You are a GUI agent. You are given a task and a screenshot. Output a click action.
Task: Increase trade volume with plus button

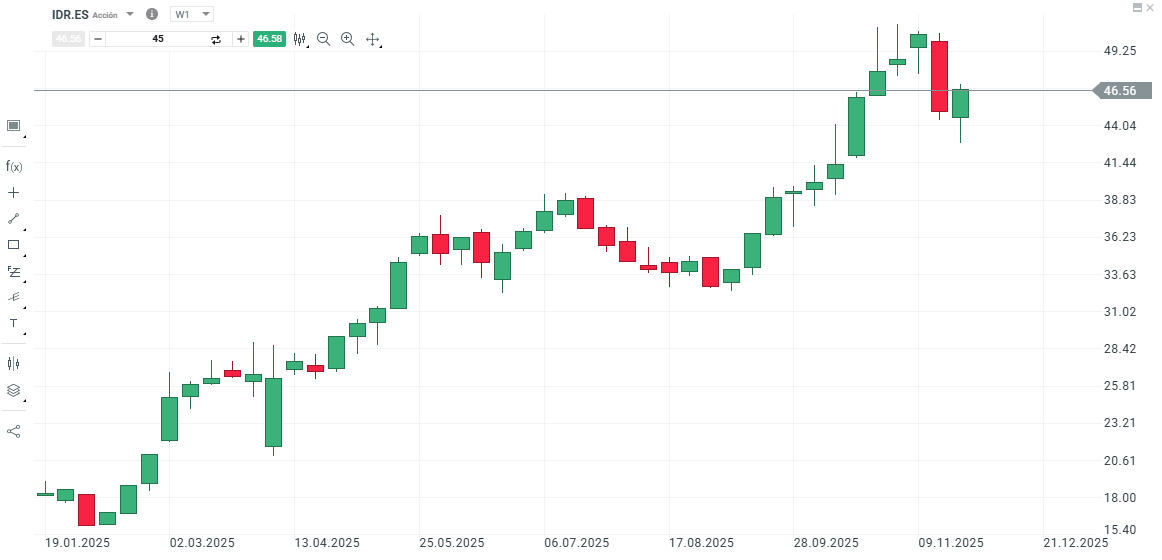[x=241, y=39]
